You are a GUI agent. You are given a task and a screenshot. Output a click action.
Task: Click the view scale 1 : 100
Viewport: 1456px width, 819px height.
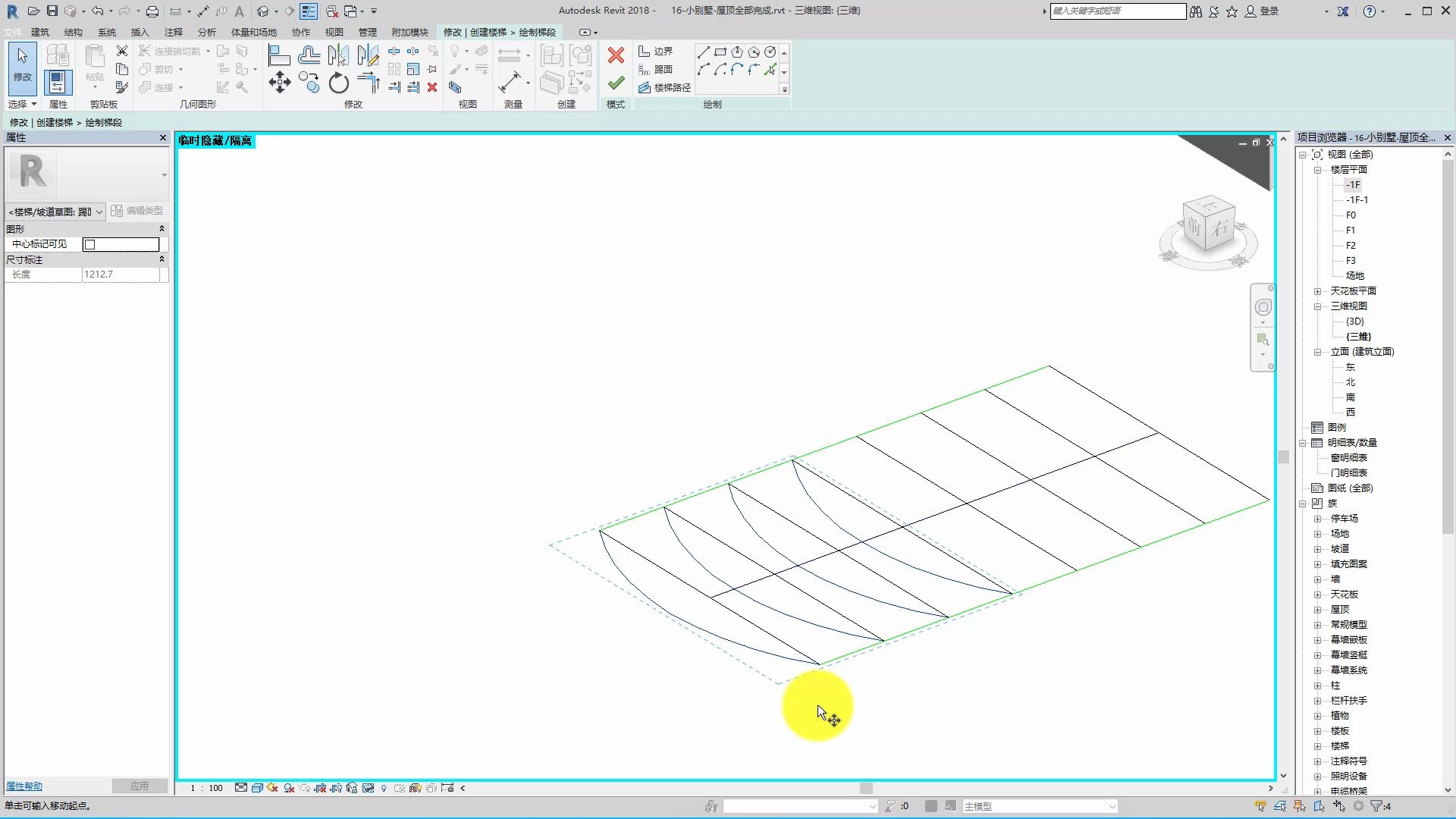point(206,788)
